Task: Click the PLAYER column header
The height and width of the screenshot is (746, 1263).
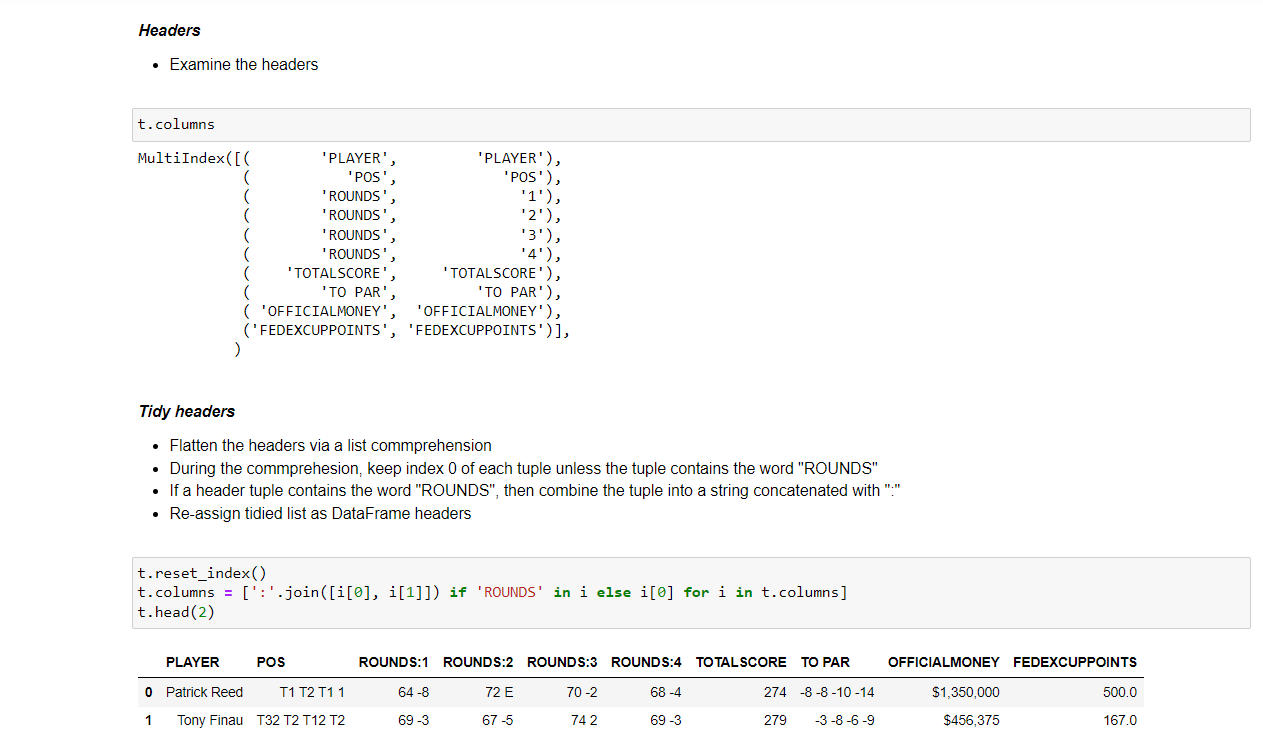Action: pos(193,662)
